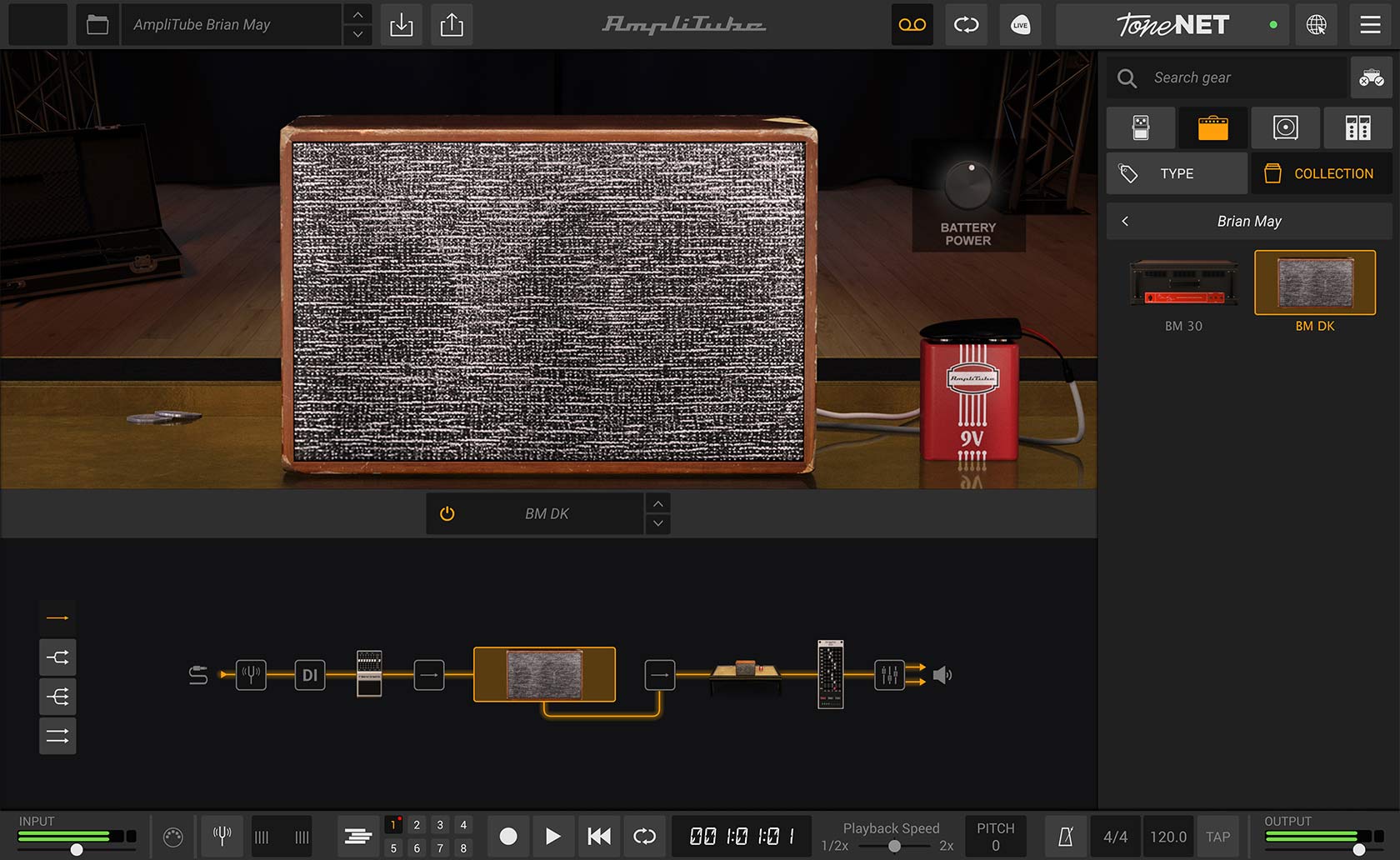The image size is (1400, 860).
Task: Toggle the noise gate bars button
Action: point(282,837)
